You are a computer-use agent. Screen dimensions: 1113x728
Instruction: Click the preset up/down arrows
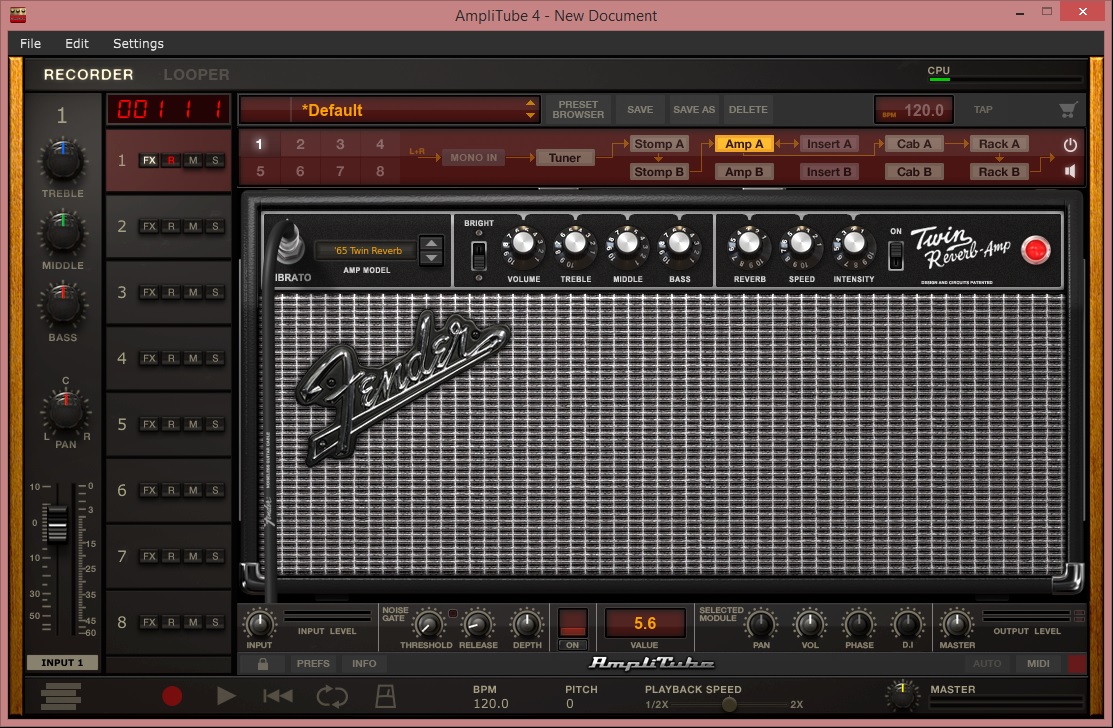(x=530, y=109)
